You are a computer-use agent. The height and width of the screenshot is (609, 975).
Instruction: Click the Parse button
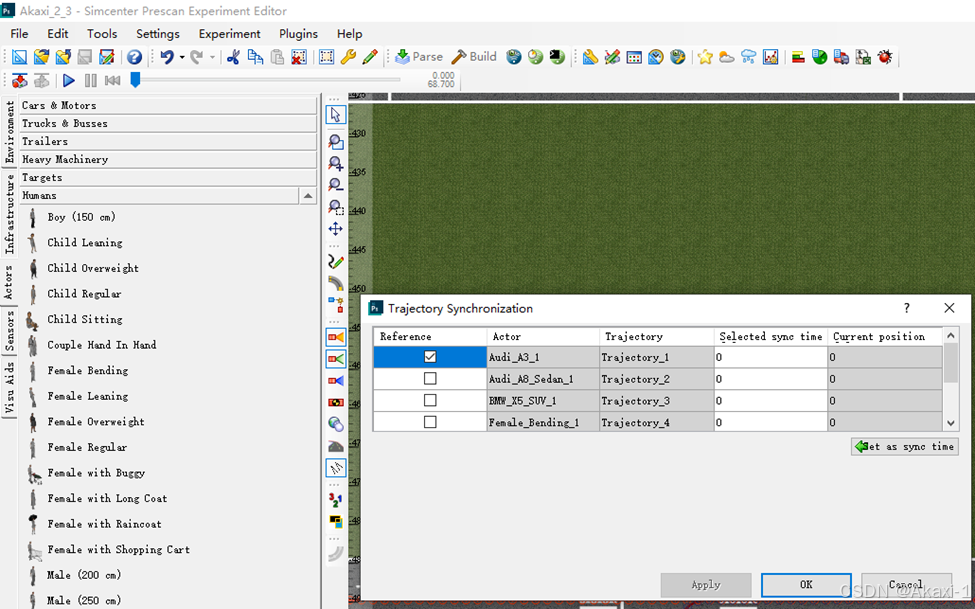point(419,57)
